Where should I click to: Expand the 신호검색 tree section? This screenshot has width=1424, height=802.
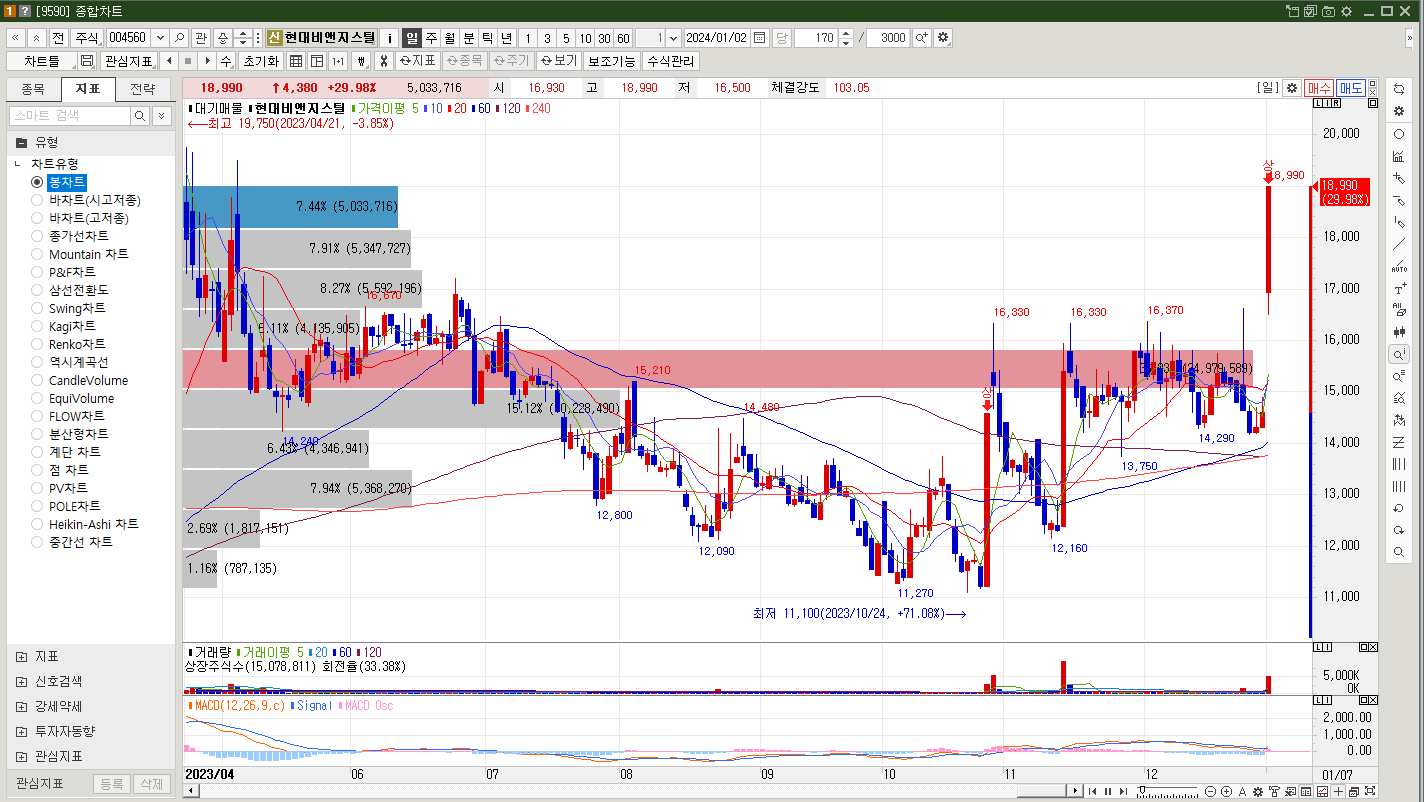click(21, 682)
